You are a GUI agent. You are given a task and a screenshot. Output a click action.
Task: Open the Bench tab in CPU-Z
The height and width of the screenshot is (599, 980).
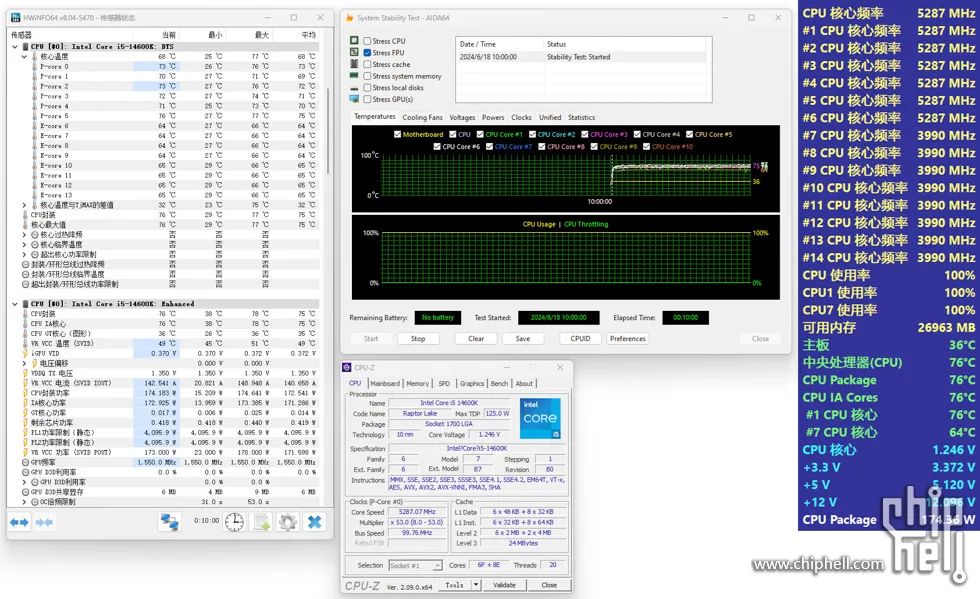coord(499,383)
